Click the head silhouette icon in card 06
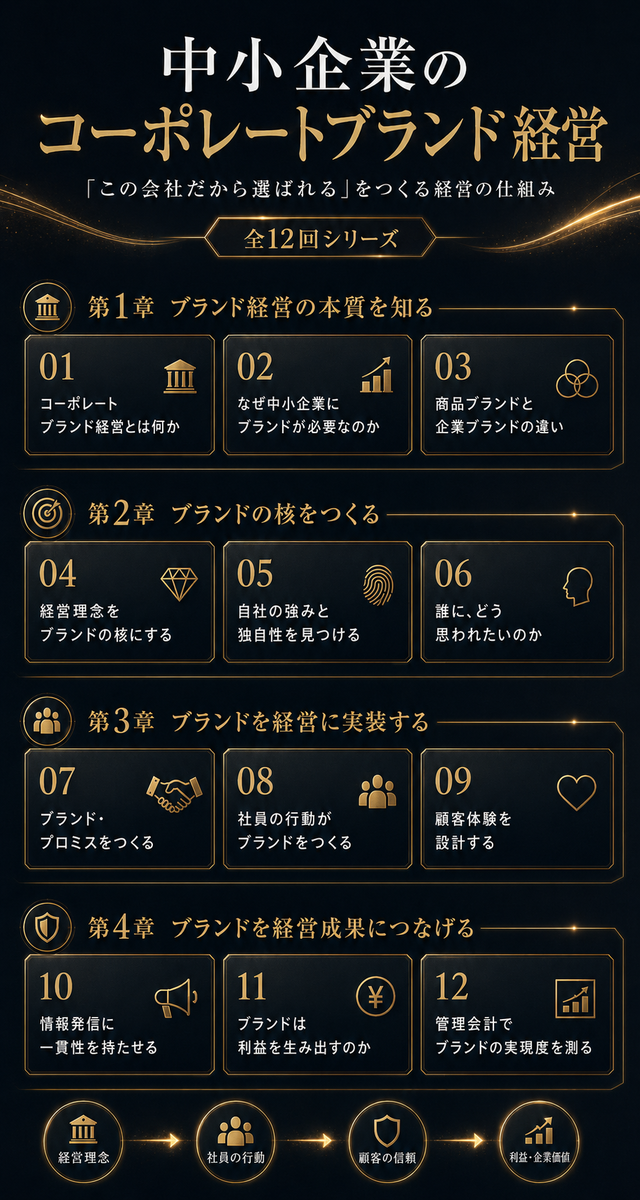This screenshot has width=640, height=1200. (577, 586)
